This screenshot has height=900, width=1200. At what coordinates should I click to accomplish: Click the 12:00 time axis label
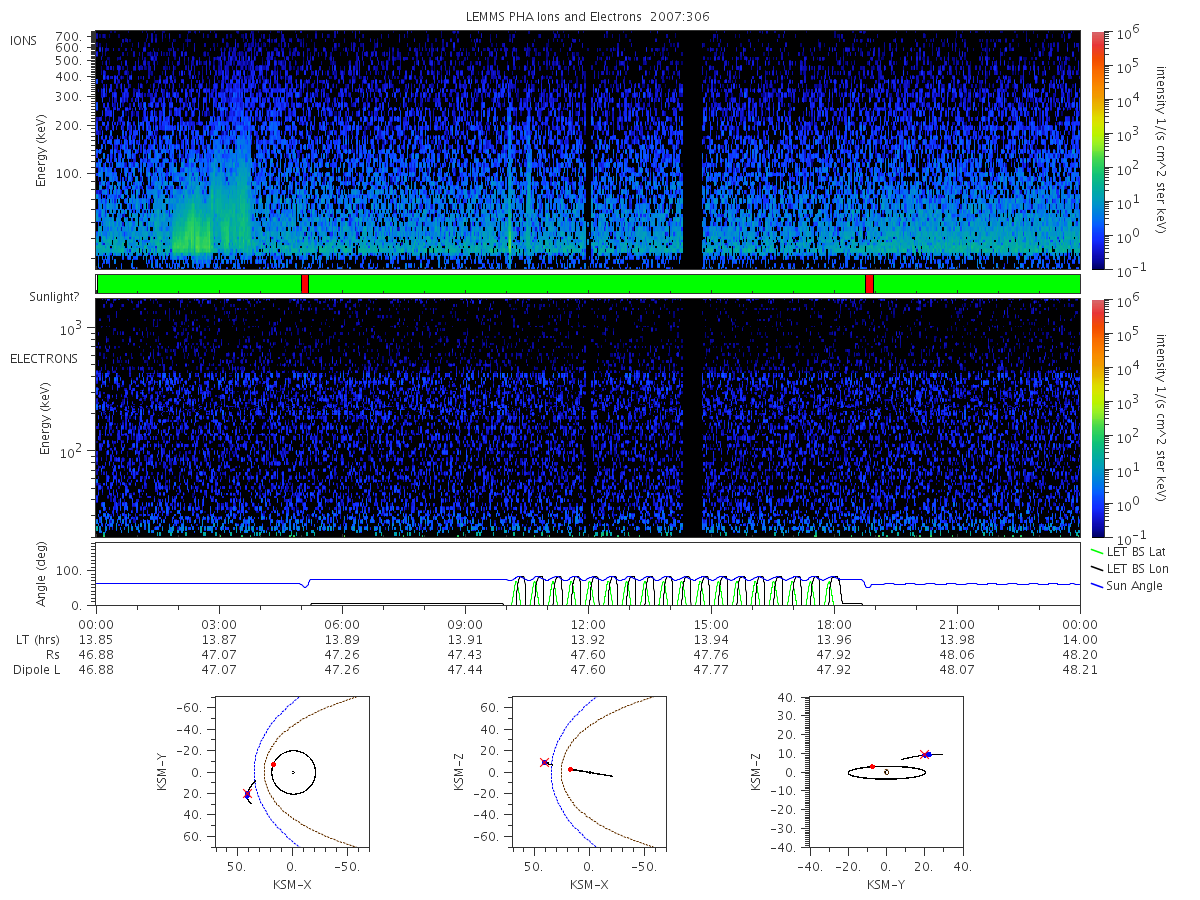pos(588,623)
